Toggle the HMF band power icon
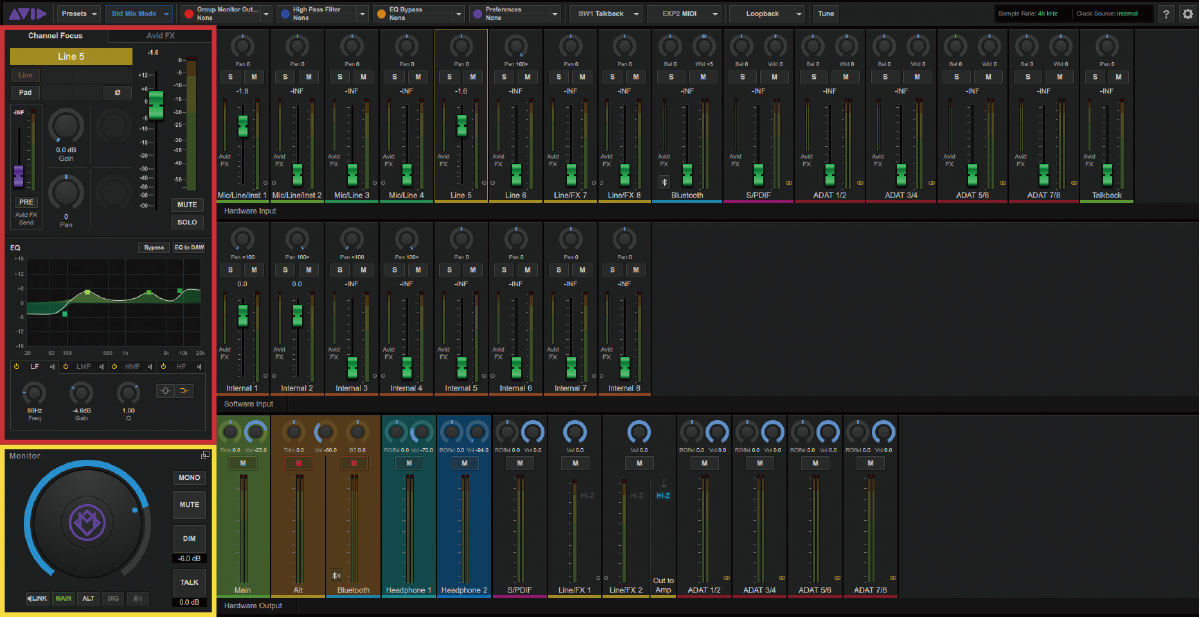The image size is (1200, 618). click(x=115, y=366)
